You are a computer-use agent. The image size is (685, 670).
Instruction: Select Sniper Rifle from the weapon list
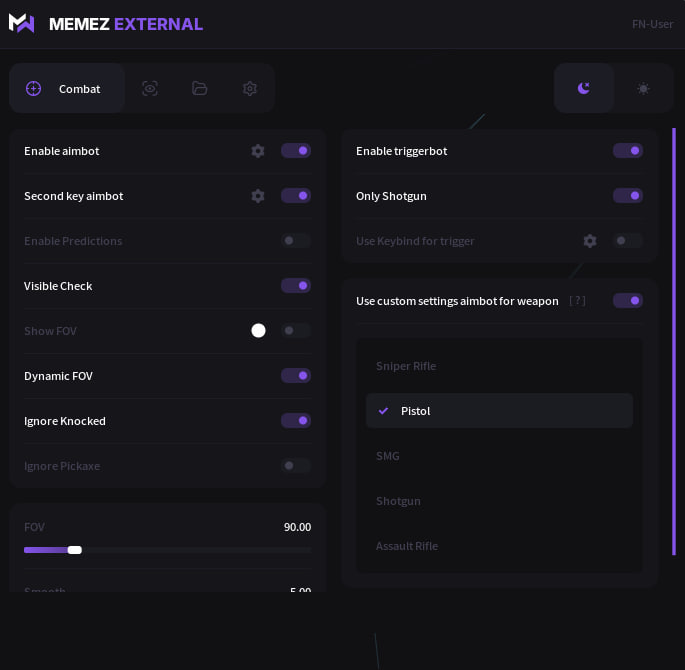point(406,366)
